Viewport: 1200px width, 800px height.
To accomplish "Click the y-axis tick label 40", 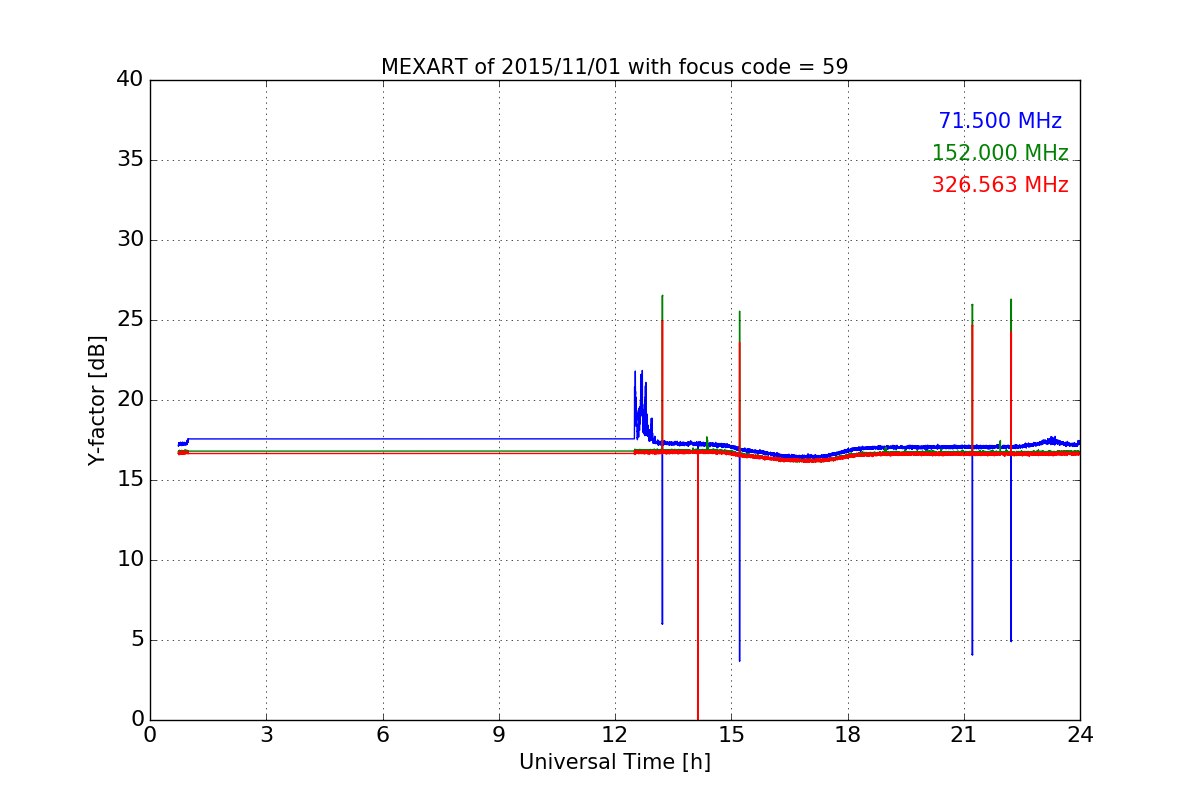I will (x=130, y=80).
